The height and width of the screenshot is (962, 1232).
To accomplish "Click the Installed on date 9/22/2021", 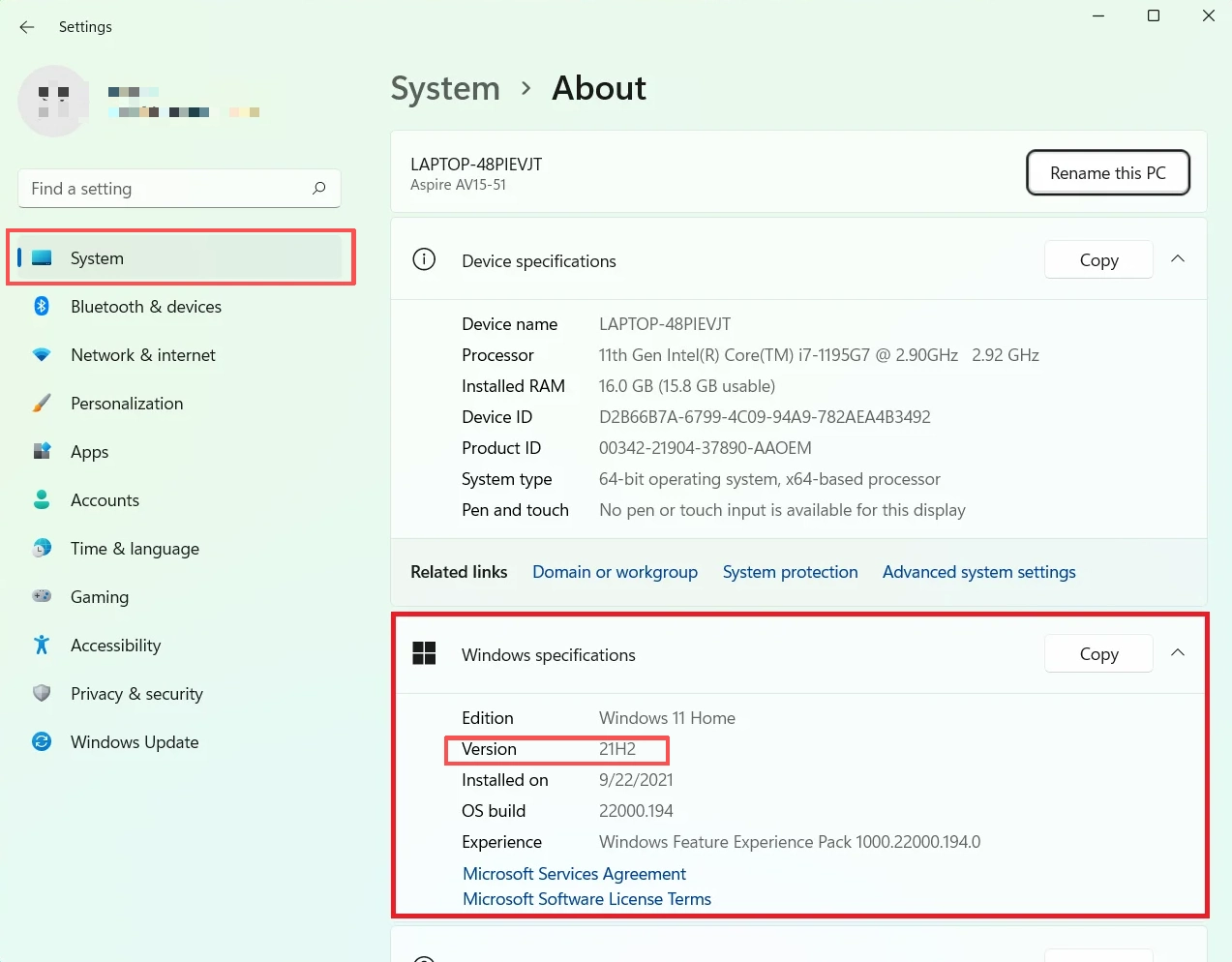I will click(636, 780).
